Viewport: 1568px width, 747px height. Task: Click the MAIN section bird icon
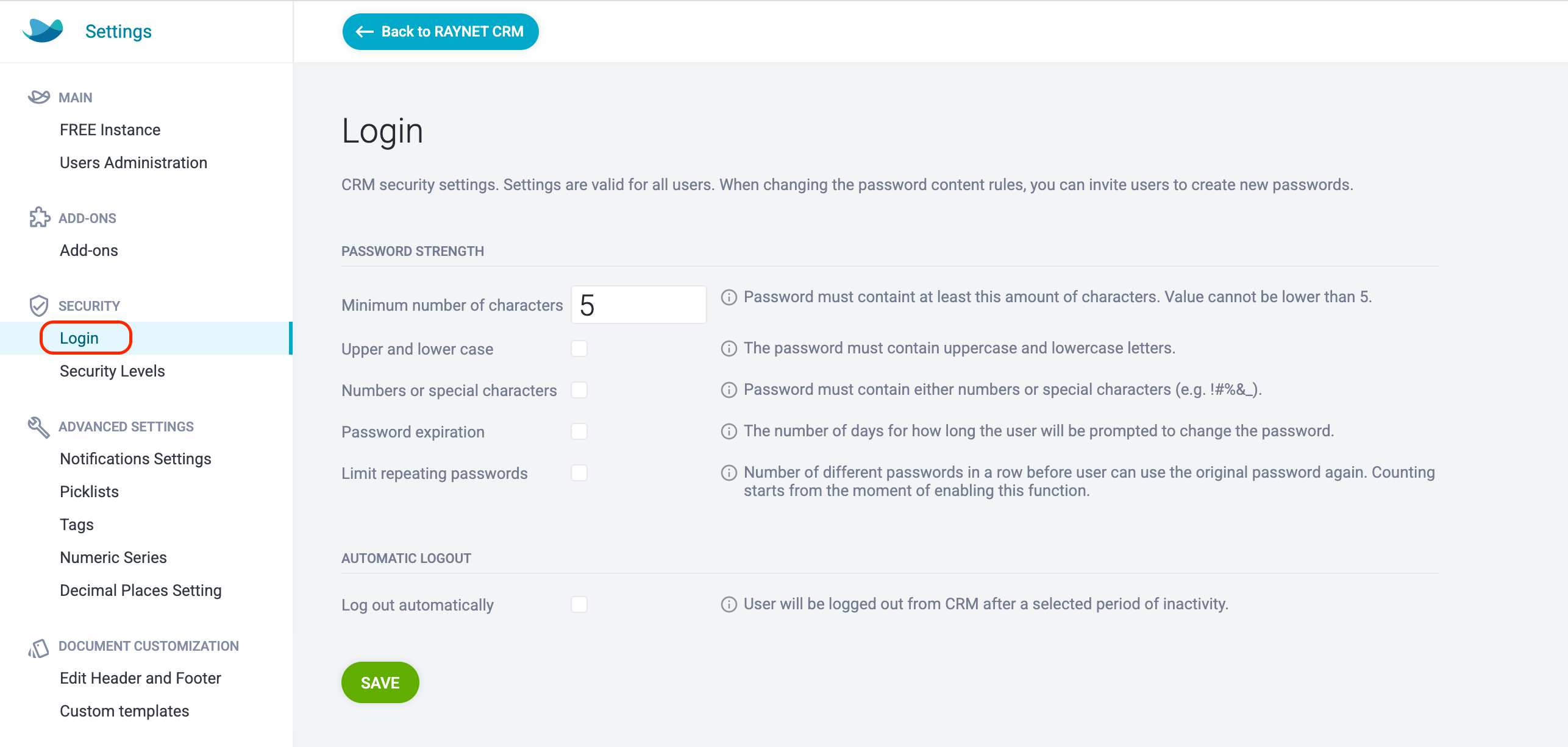(x=39, y=97)
